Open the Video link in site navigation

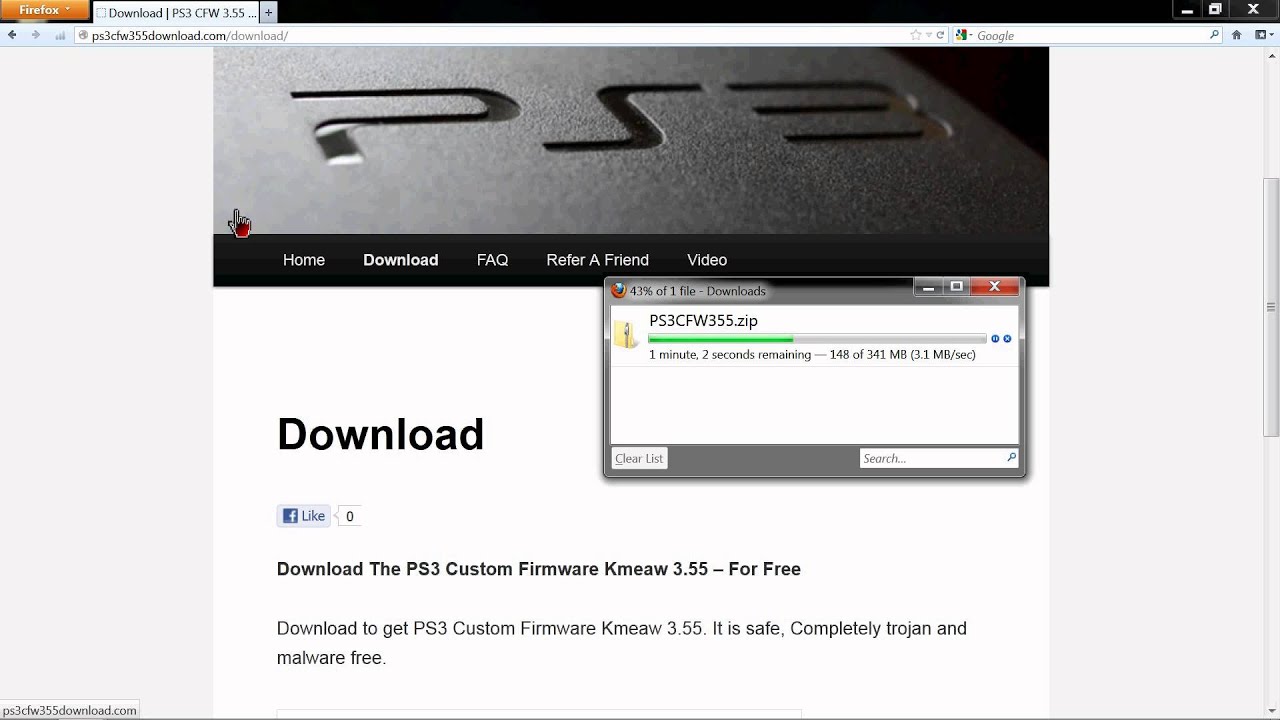(707, 260)
